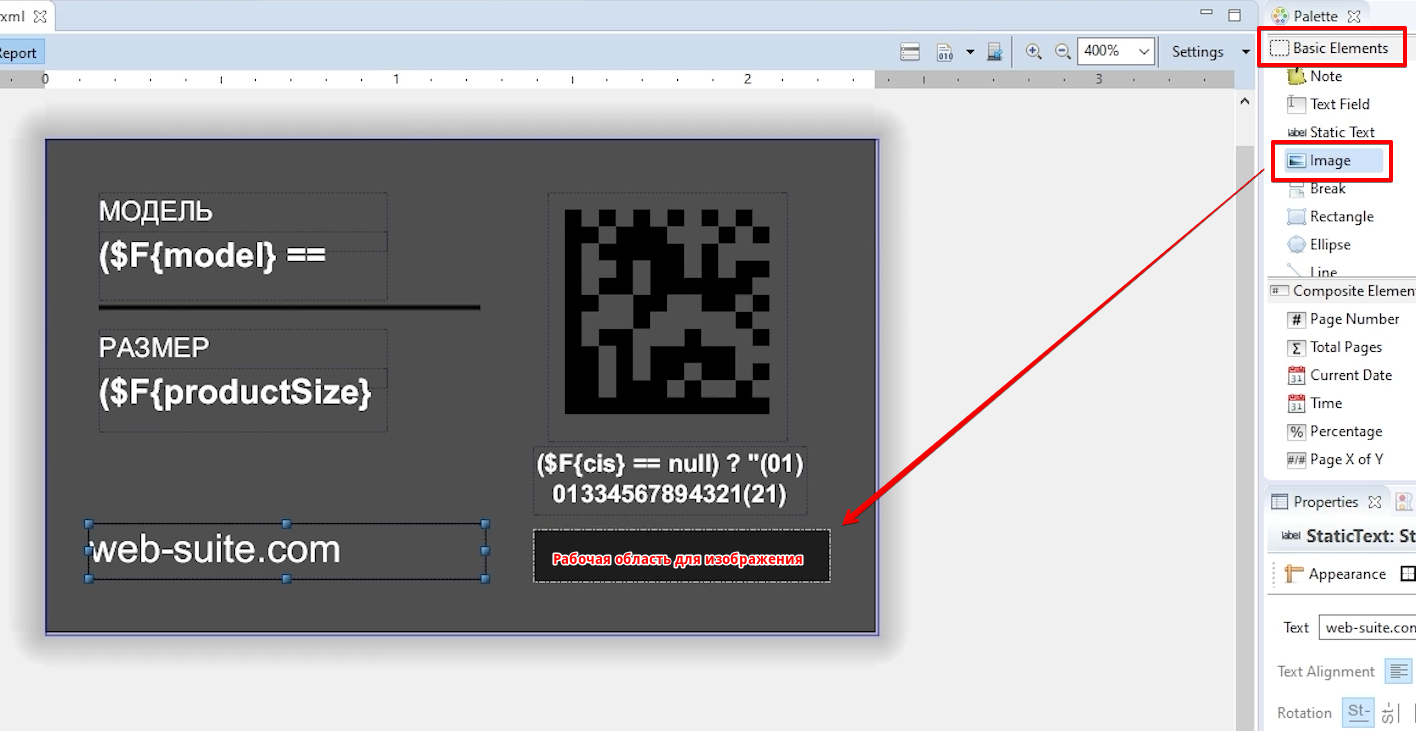Expand the Settings dropdown arrow
The width and height of the screenshot is (1416, 731).
tap(1246, 52)
